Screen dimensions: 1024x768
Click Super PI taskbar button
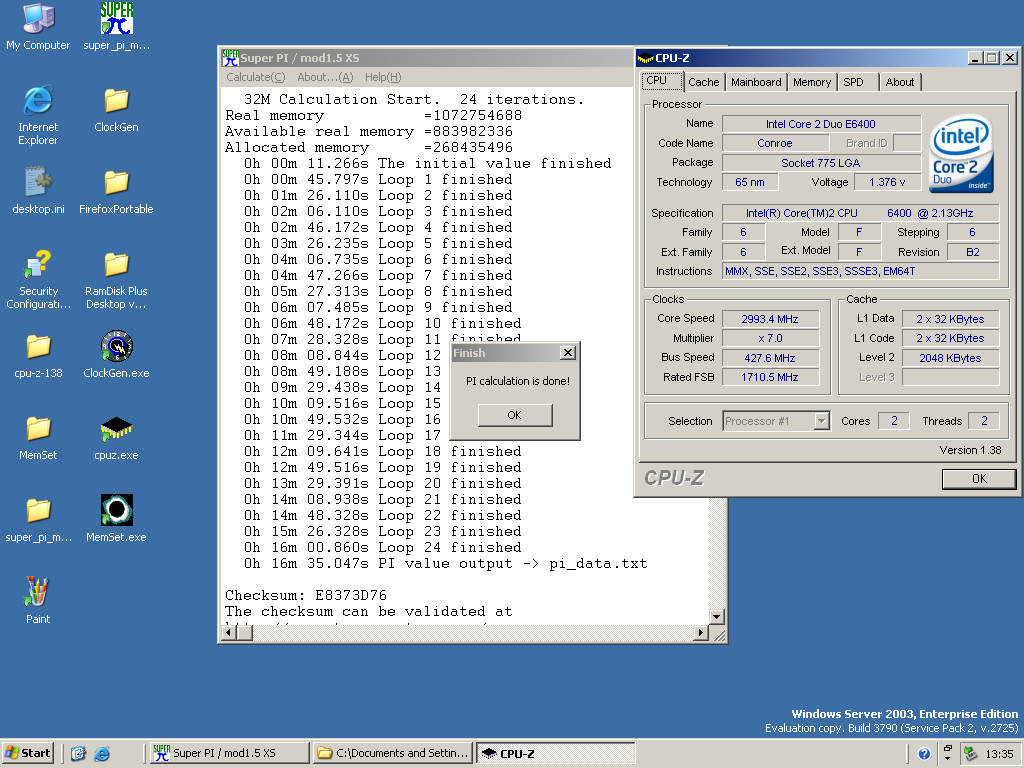229,753
